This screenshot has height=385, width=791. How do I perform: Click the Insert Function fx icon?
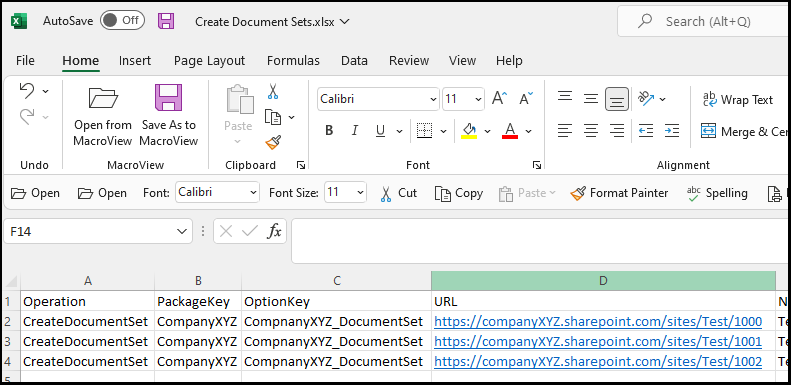tap(274, 232)
